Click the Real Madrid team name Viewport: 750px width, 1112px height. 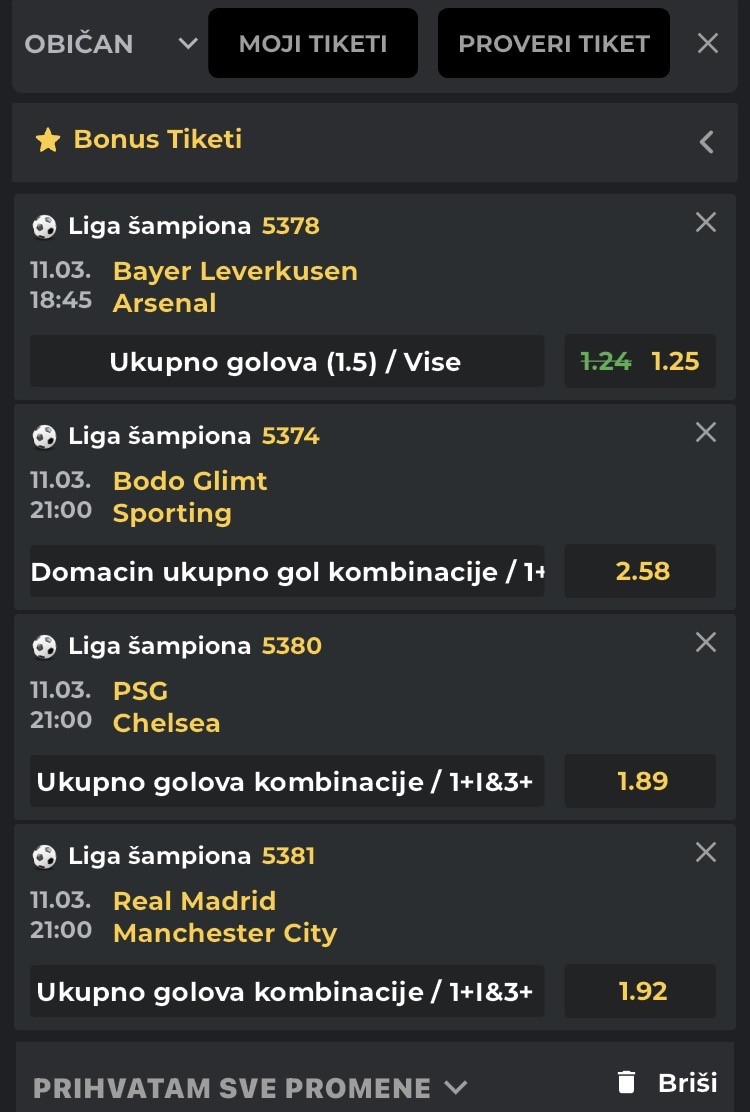point(194,900)
